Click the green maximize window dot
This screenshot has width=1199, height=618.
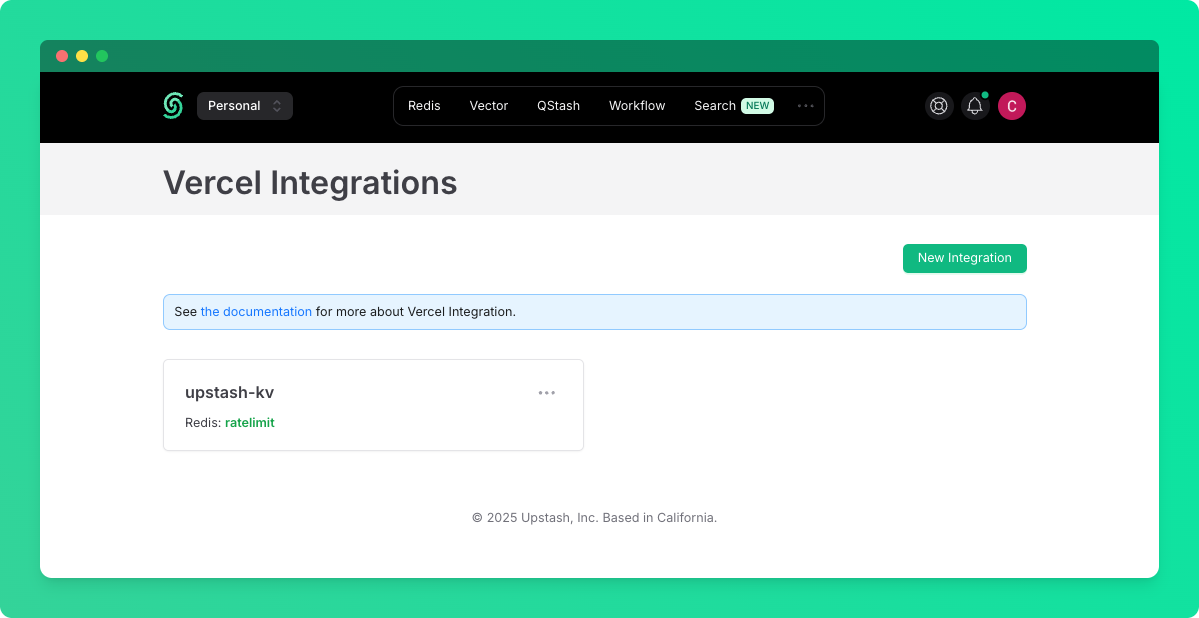click(x=102, y=56)
